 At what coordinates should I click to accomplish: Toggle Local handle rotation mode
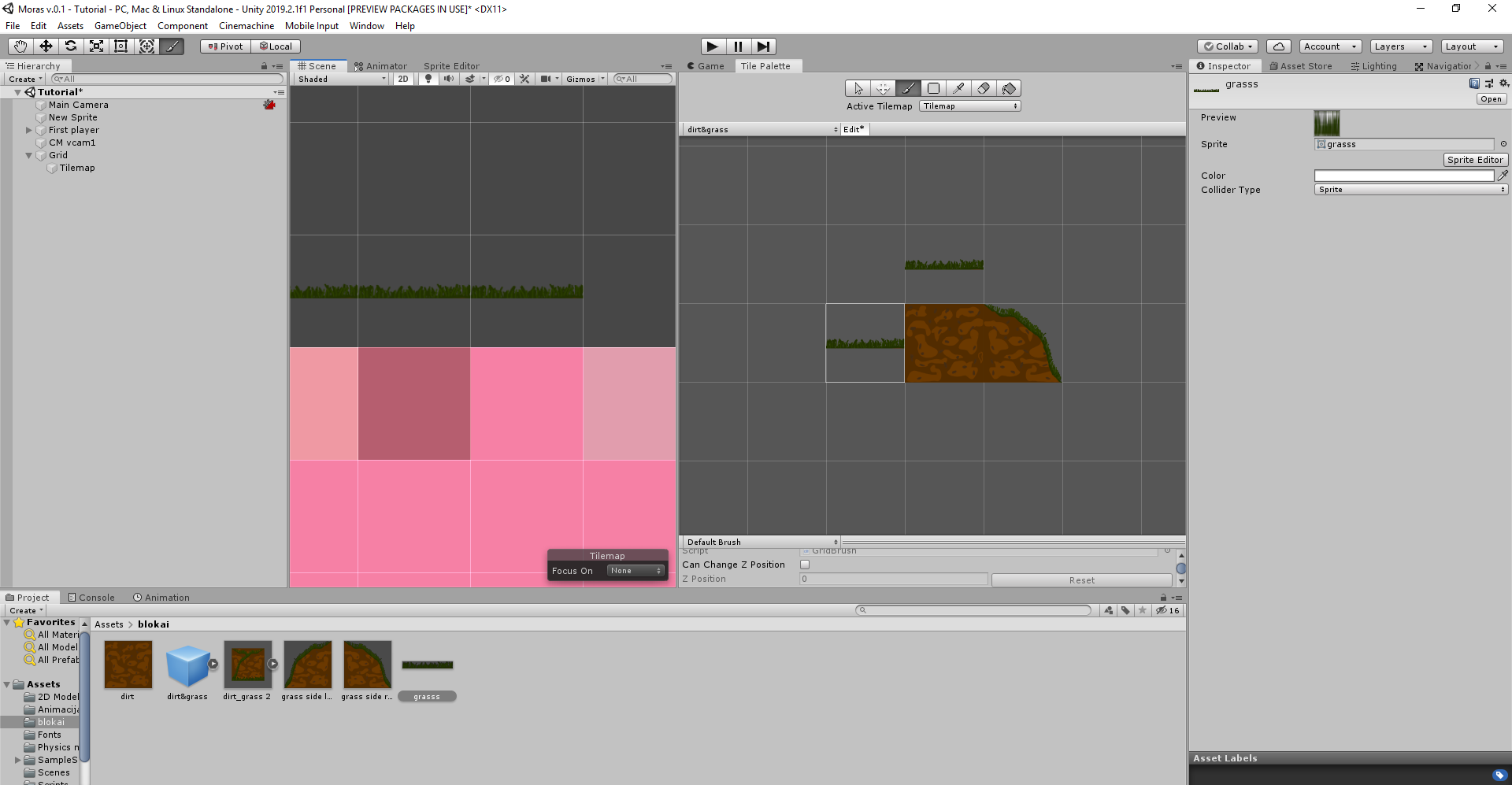276,46
